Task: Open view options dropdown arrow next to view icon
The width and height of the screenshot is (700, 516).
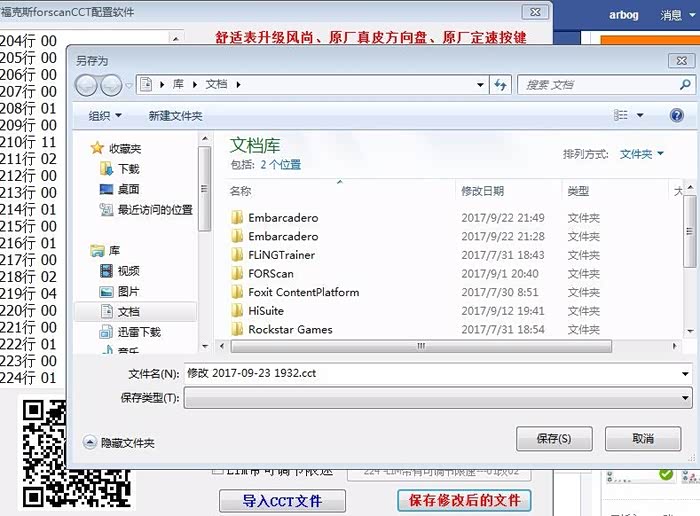Action: [640, 116]
